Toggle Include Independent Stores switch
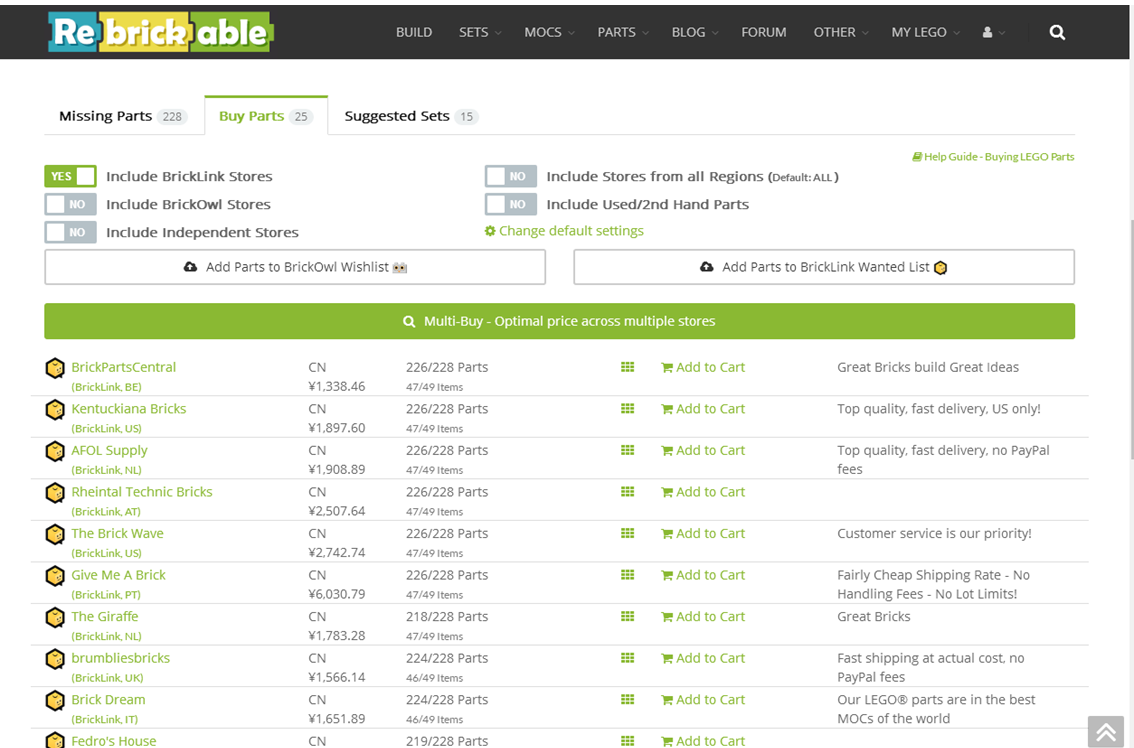The width and height of the screenshot is (1134, 748). (x=70, y=232)
